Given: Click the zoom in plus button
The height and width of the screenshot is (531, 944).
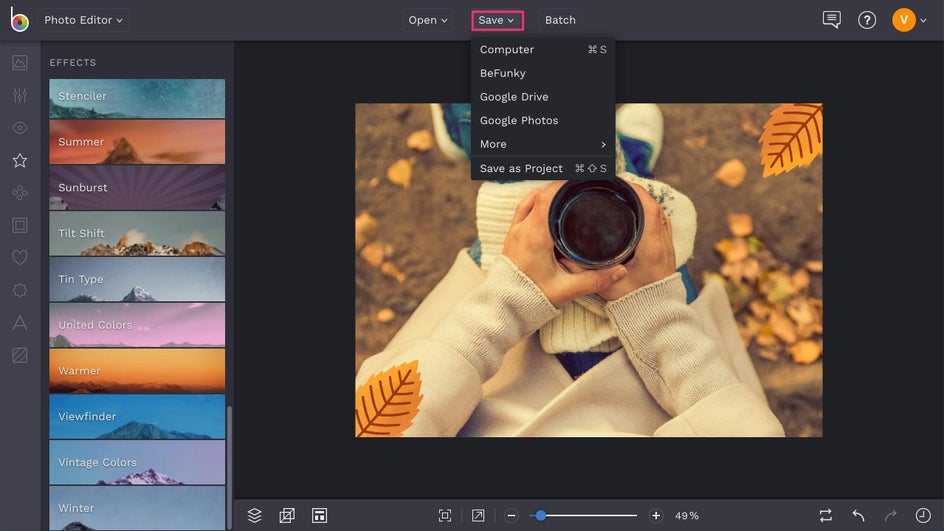Looking at the screenshot, I should tap(656, 515).
